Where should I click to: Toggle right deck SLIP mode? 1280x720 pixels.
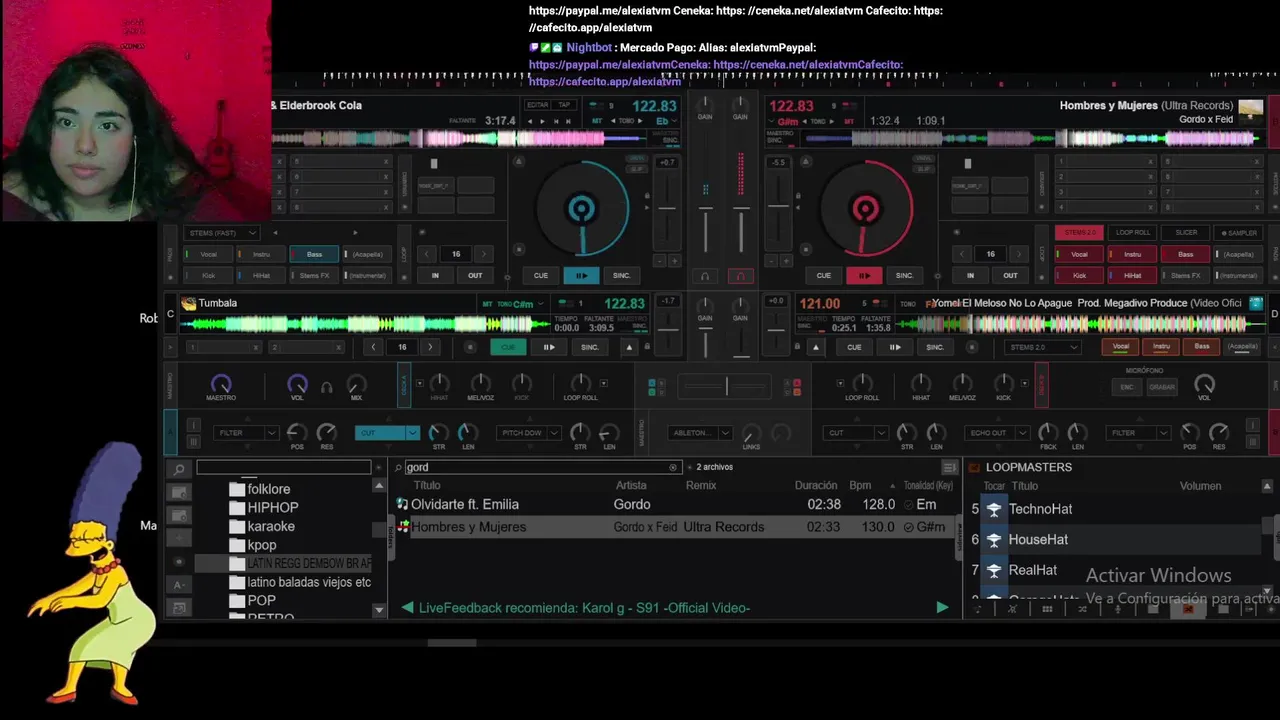coord(925,167)
